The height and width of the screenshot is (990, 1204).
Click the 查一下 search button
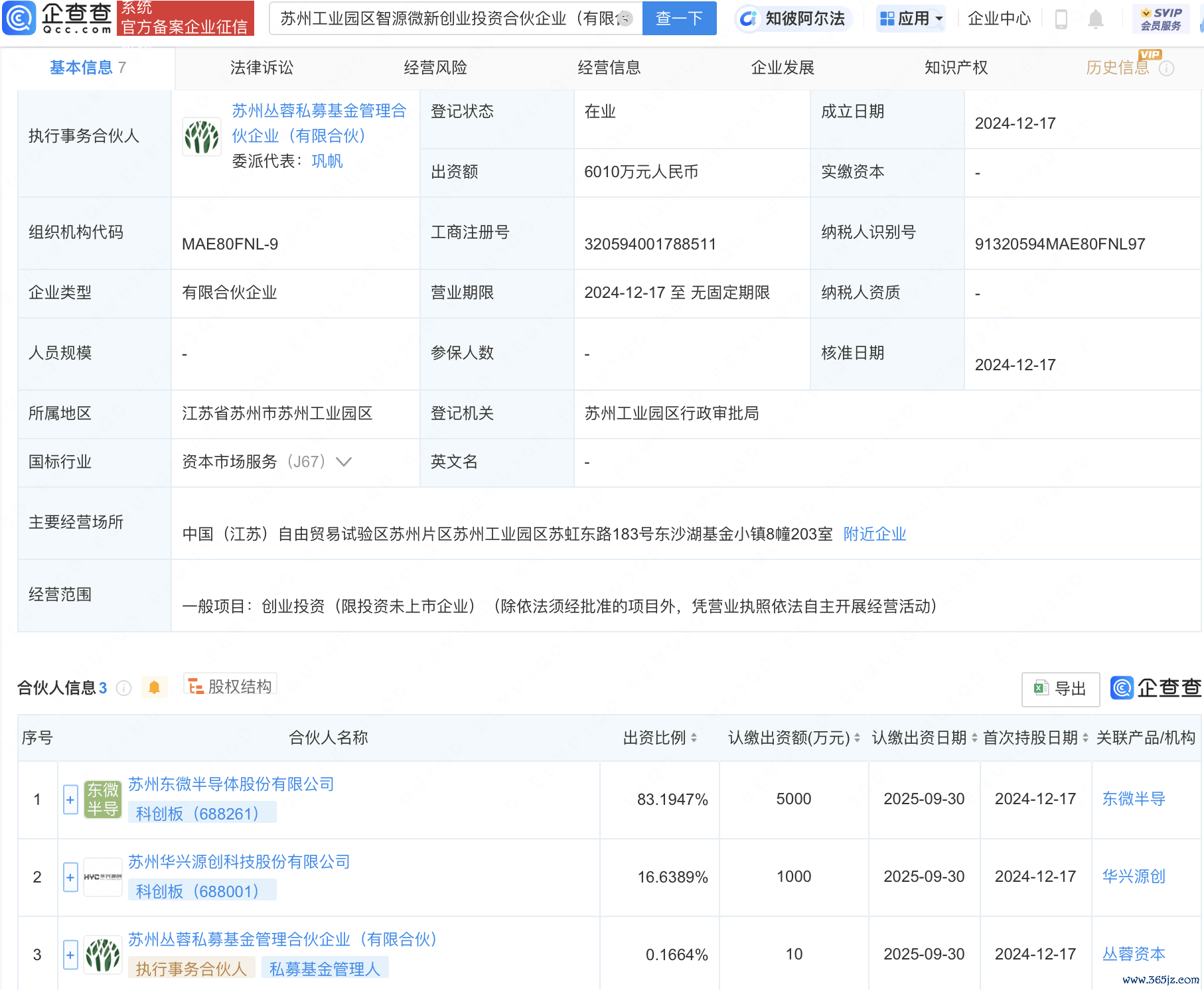679,19
